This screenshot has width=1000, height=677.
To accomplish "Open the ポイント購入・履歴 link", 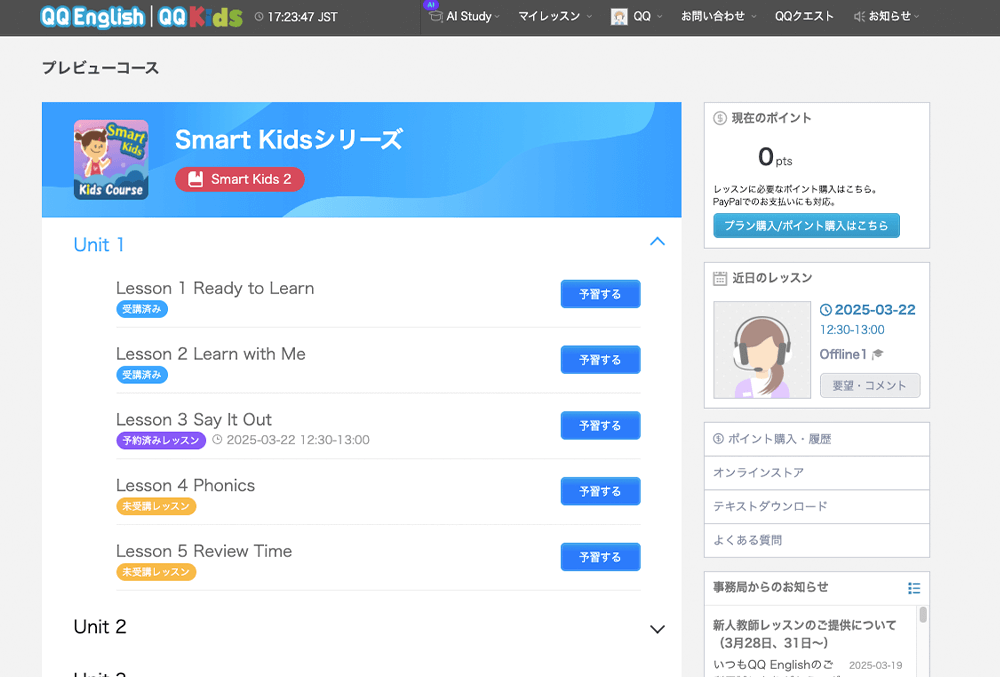I will [816, 439].
